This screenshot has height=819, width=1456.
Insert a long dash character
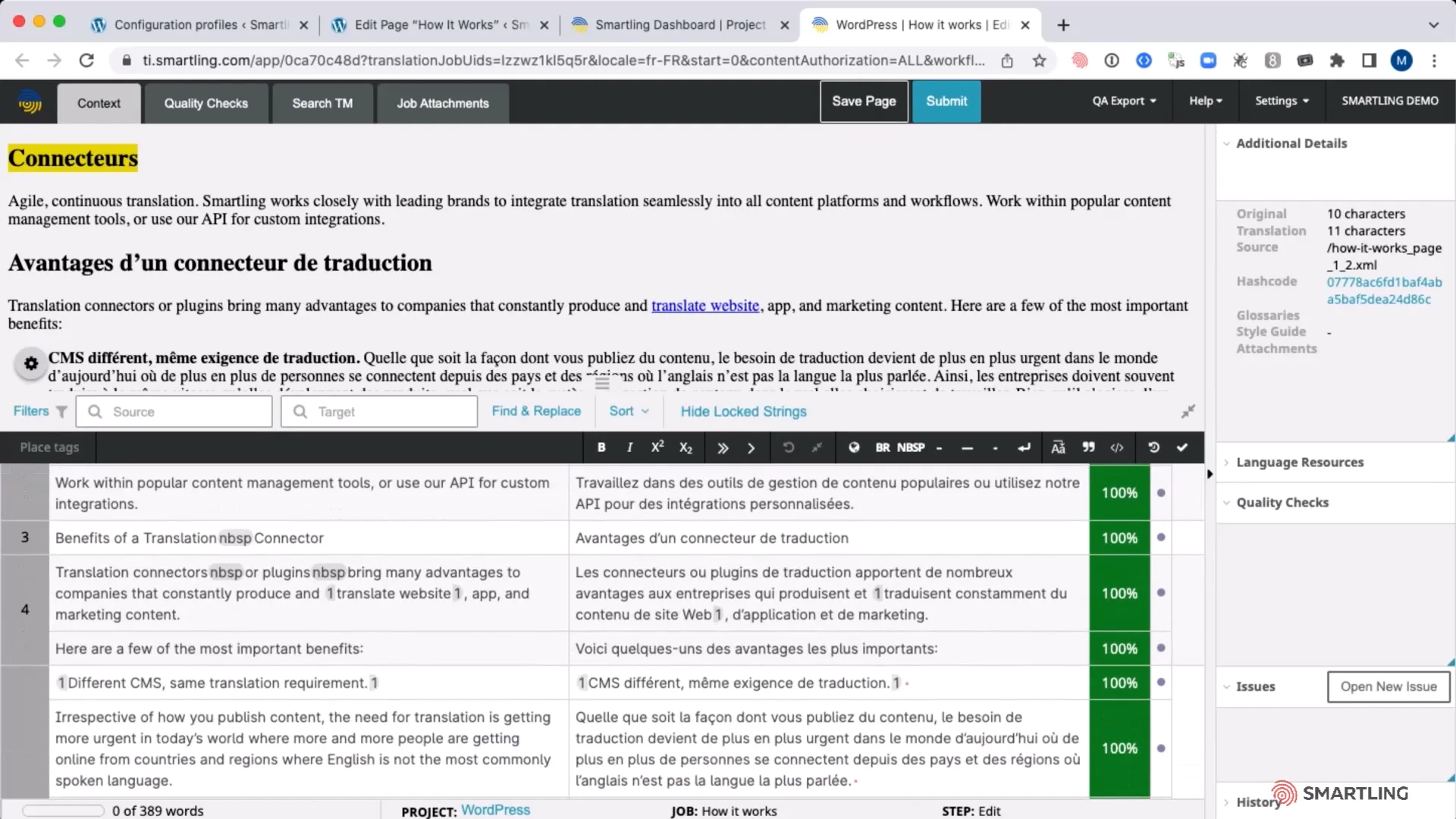click(967, 448)
